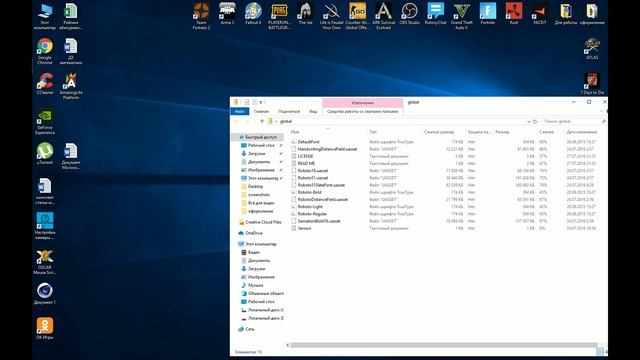Select the OSCAR Mouse desktop icon

click(44, 262)
